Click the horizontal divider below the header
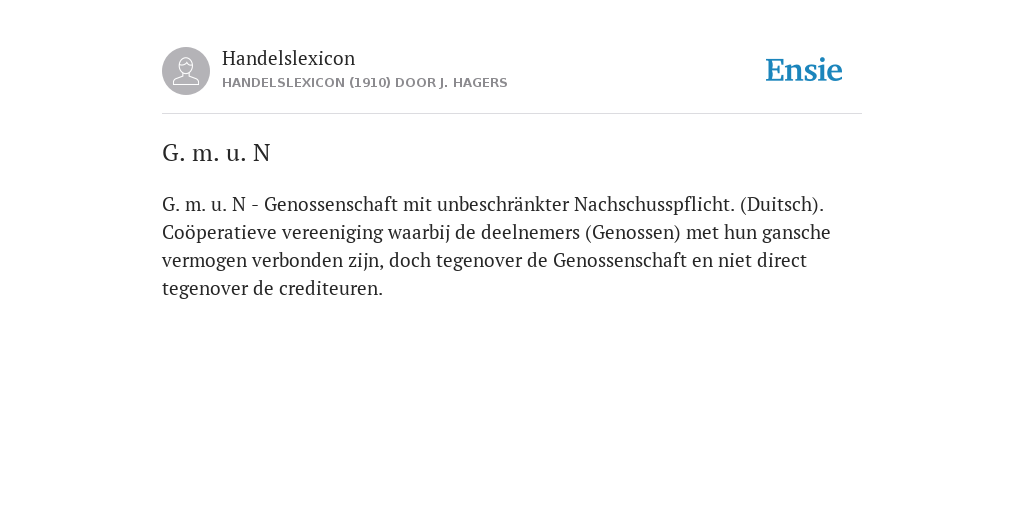Viewport: 1024px width, 512px height. click(512, 114)
